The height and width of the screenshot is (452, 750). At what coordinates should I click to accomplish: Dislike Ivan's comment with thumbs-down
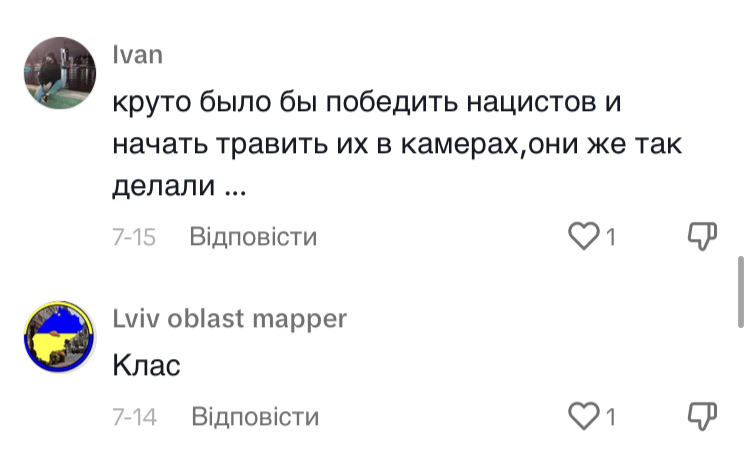[704, 236]
